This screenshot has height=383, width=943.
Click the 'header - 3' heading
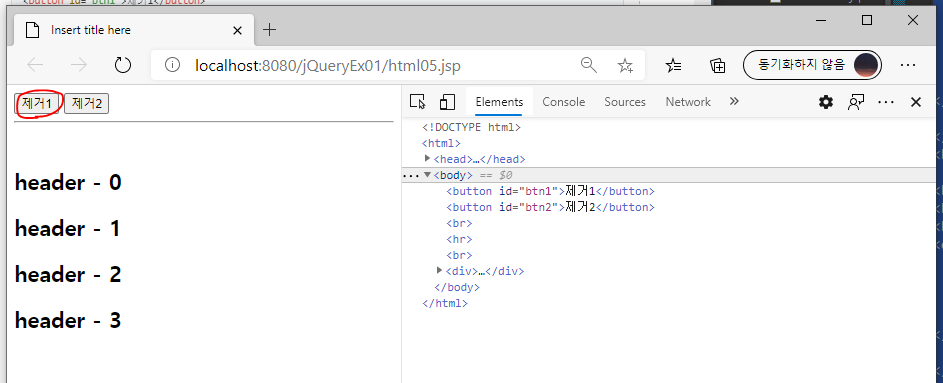[x=68, y=320]
